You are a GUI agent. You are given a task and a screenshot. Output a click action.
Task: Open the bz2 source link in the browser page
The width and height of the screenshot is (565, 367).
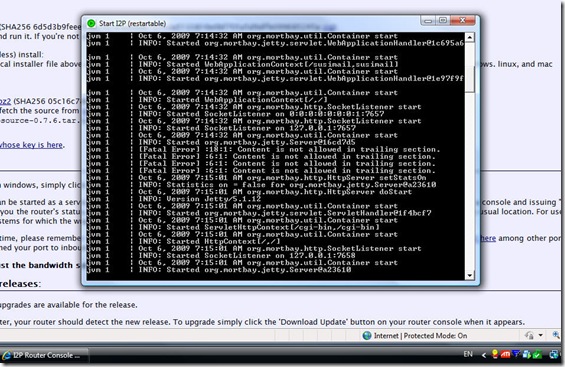[5, 101]
